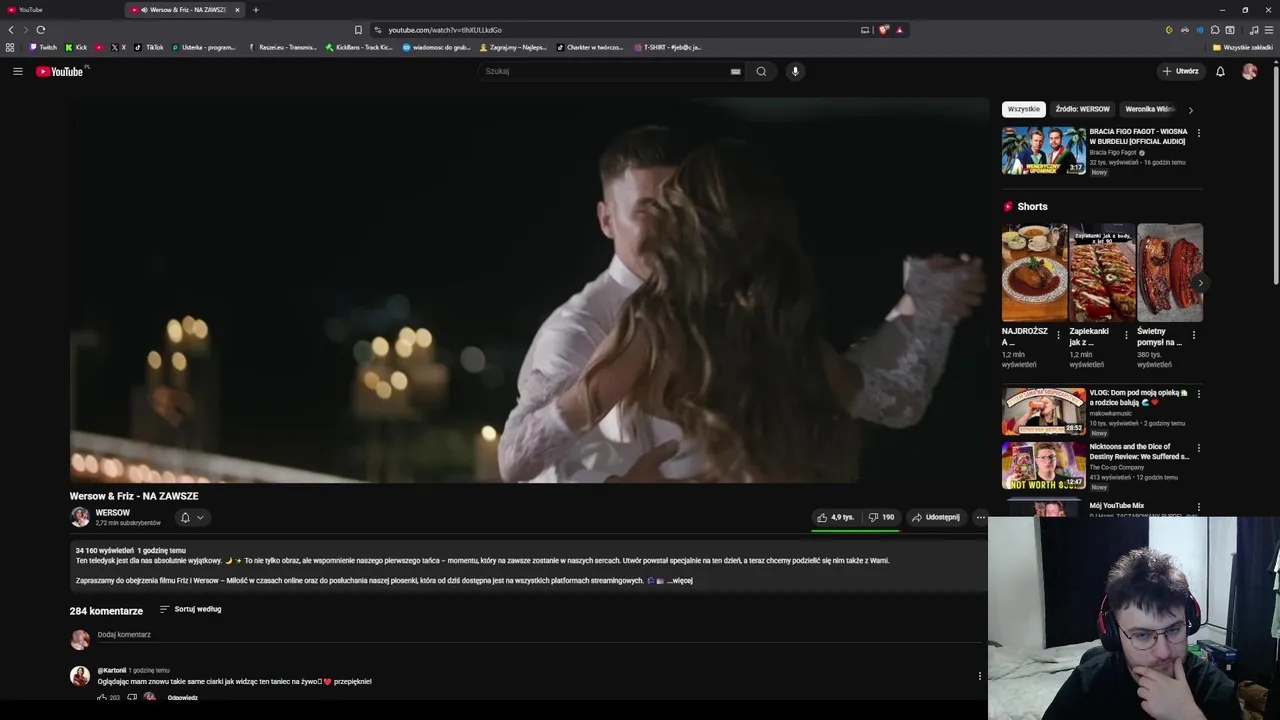Screen dimensions: 1280x720
Task: Open options for BRACIA FIGO FAGOT video
Action: [1199, 133]
